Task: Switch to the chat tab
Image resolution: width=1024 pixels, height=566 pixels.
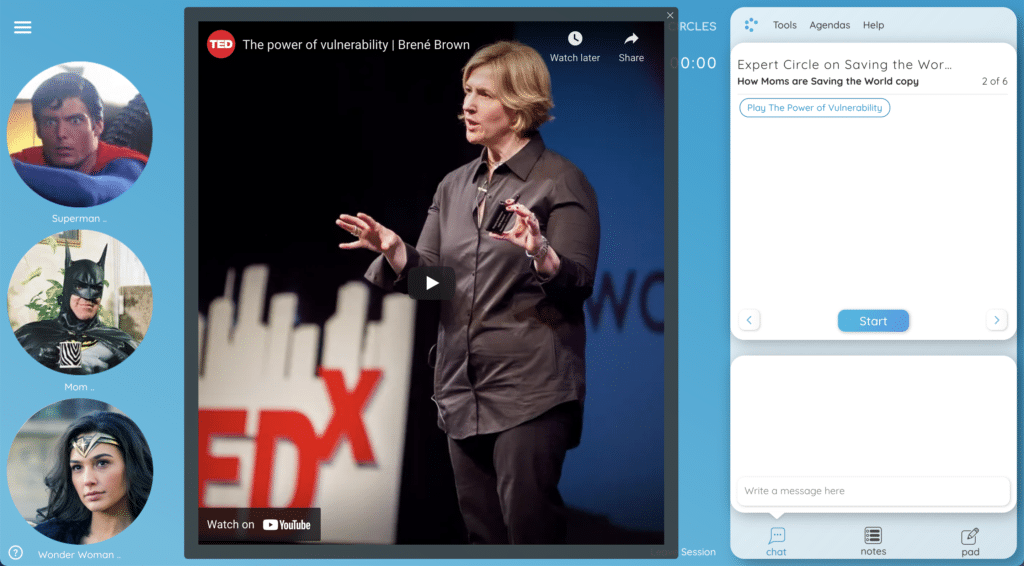Action: pos(776,542)
